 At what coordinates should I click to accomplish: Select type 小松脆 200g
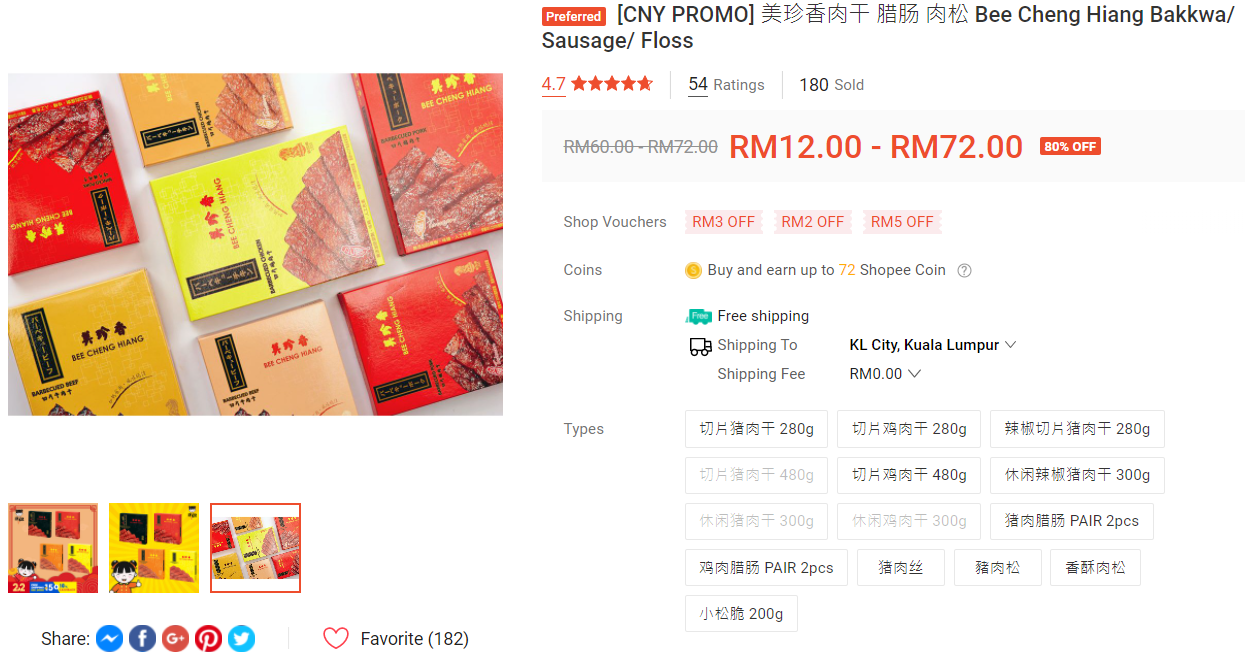pos(741,613)
